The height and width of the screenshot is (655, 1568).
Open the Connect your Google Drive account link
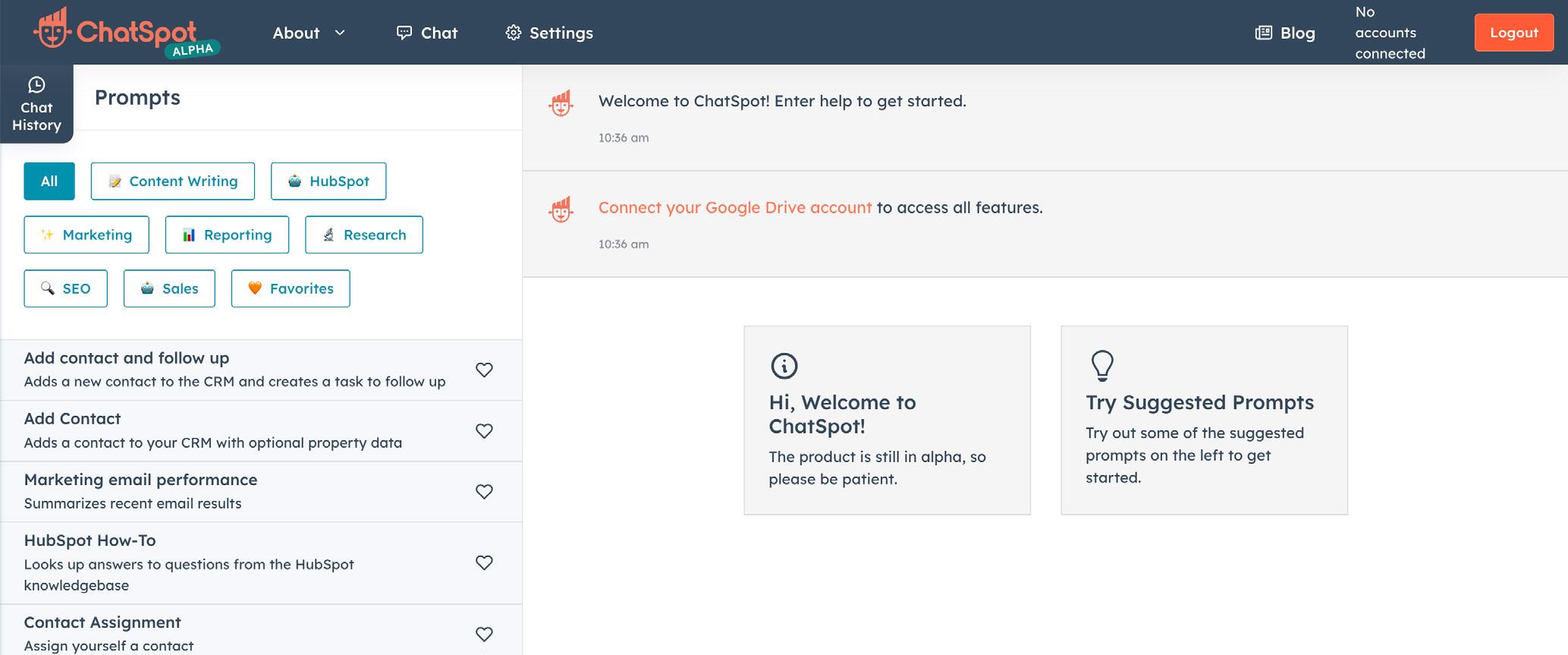pos(734,208)
